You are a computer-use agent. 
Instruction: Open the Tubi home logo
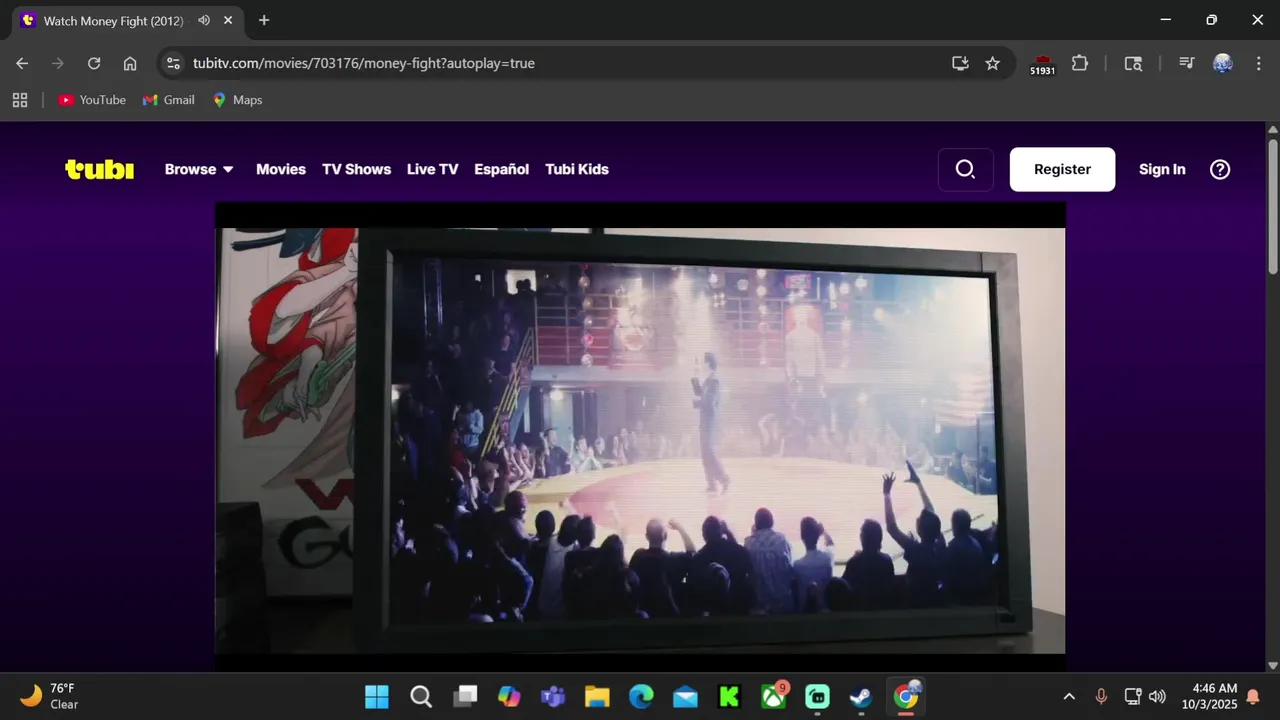[x=99, y=169]
